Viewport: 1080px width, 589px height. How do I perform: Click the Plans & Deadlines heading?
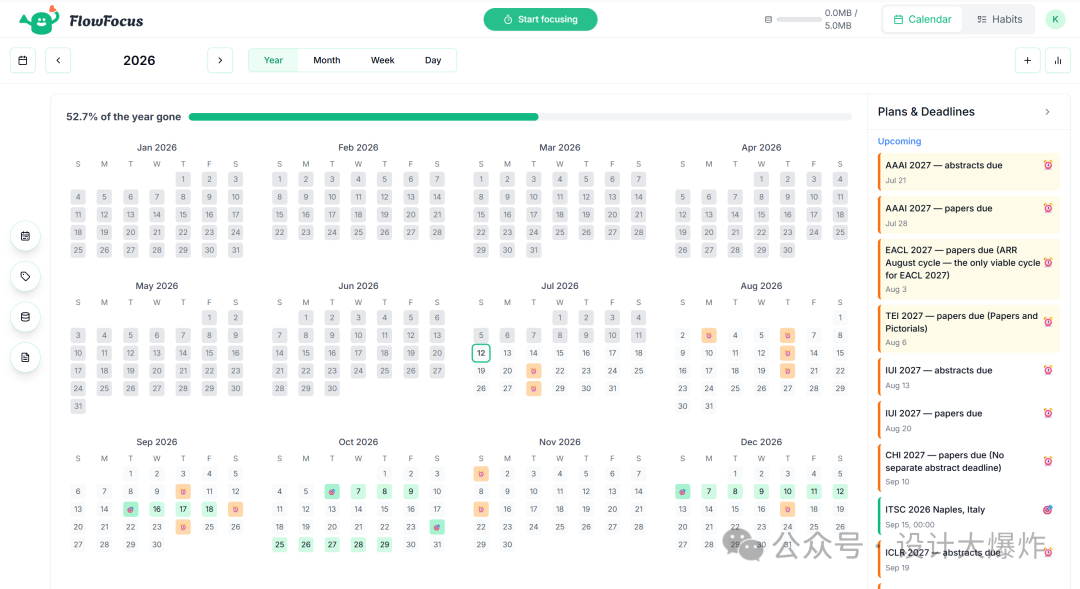click(926, 112)
